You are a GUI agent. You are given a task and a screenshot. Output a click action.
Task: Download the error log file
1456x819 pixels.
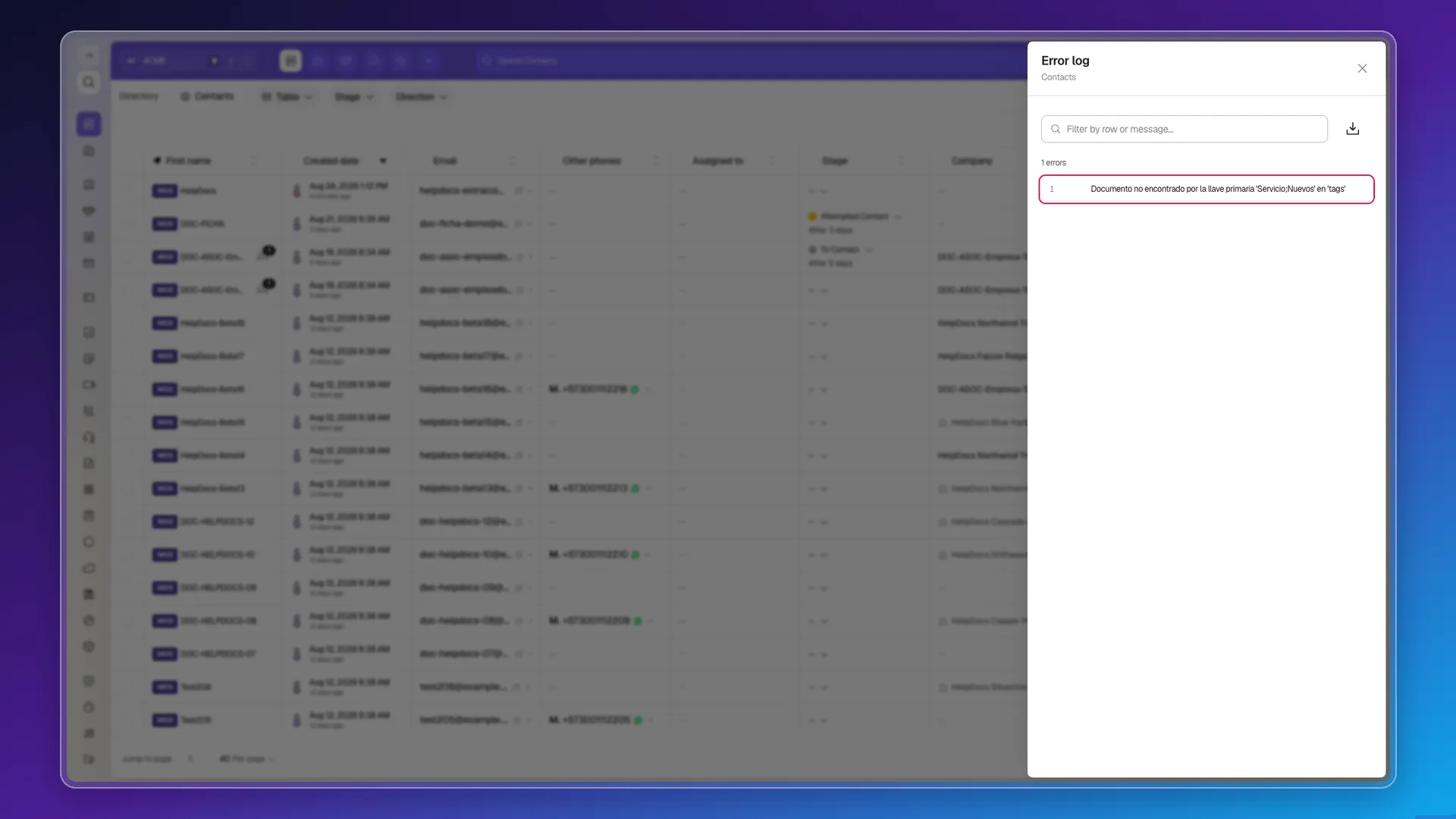coord(1352,129)
